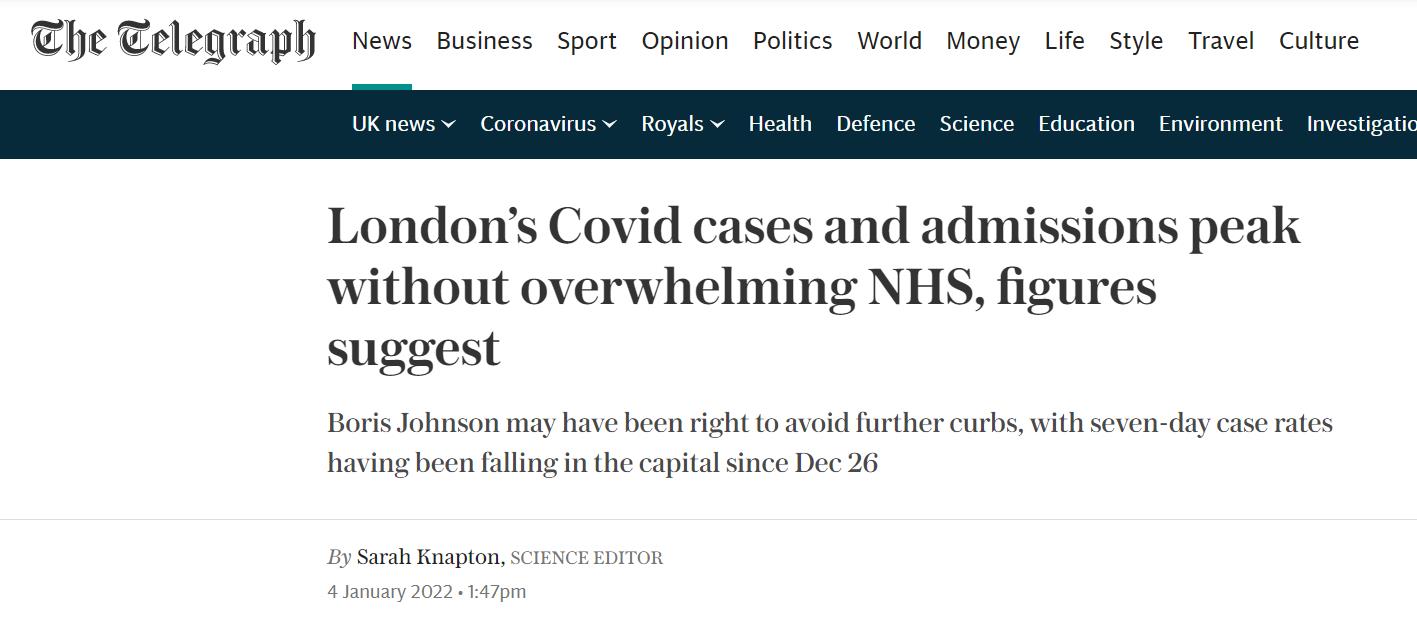Click the Environment subsection link
This screenshot has height=621, width=1417.
[1220, 124]
